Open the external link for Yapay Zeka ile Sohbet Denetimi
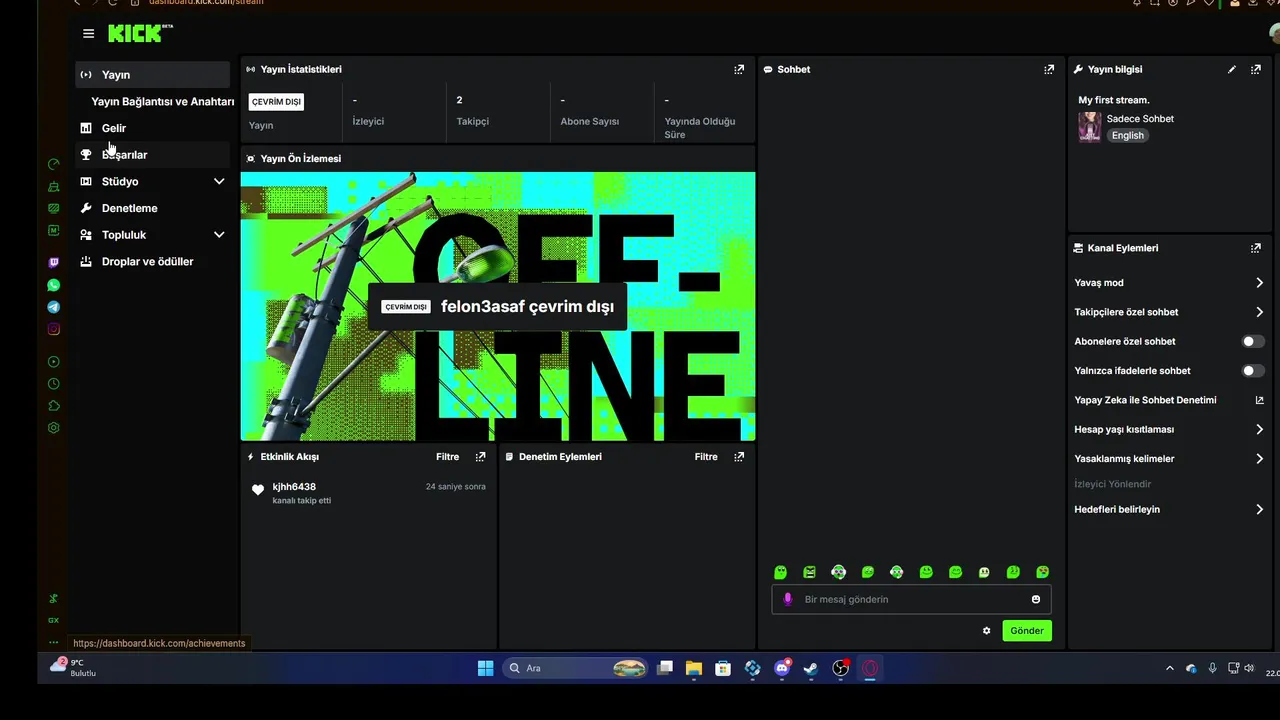The height and width of the screenshot is (720, 1280). (x=1260, y=400)
